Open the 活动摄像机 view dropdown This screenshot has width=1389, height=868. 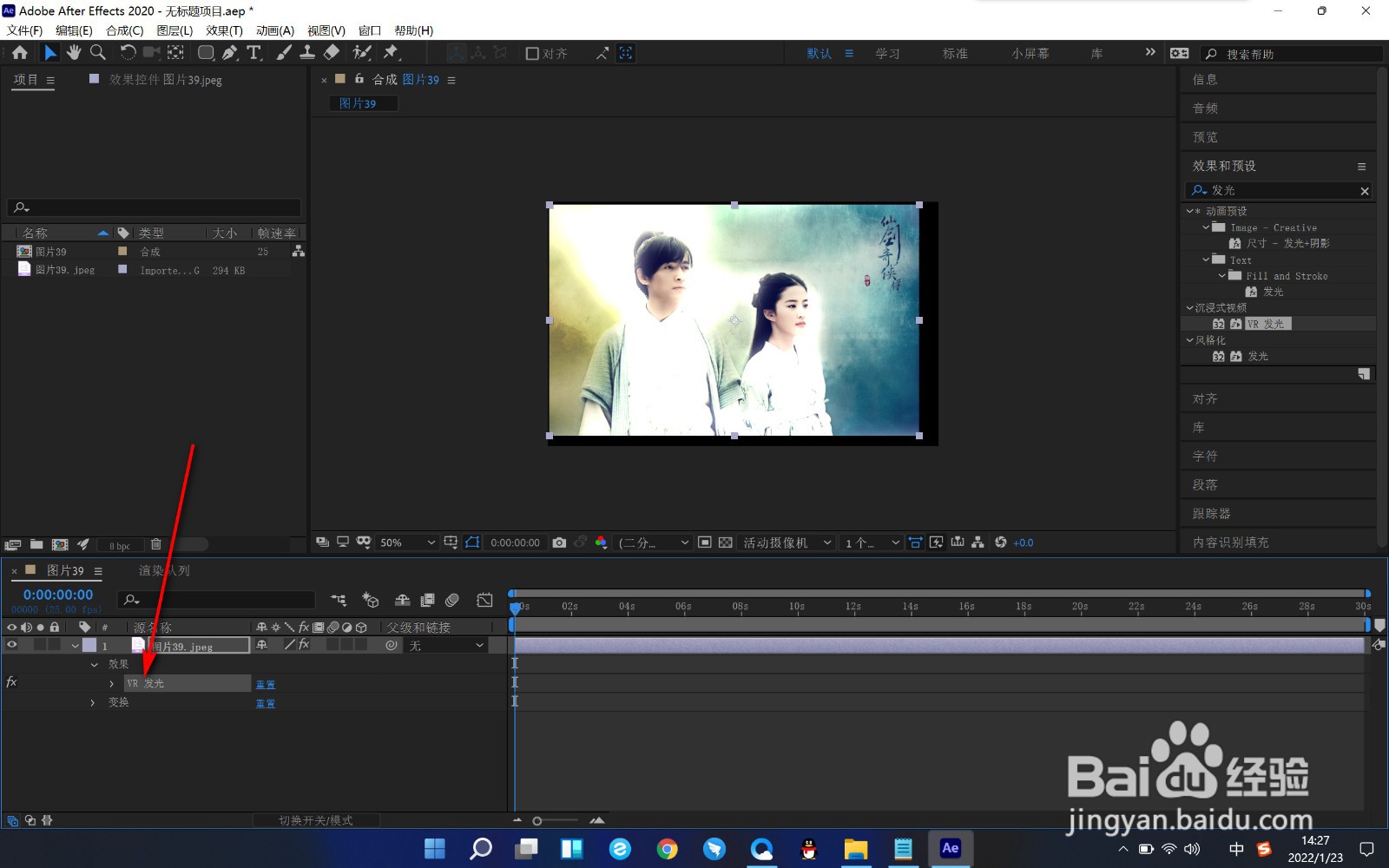(x=787, y=542)
